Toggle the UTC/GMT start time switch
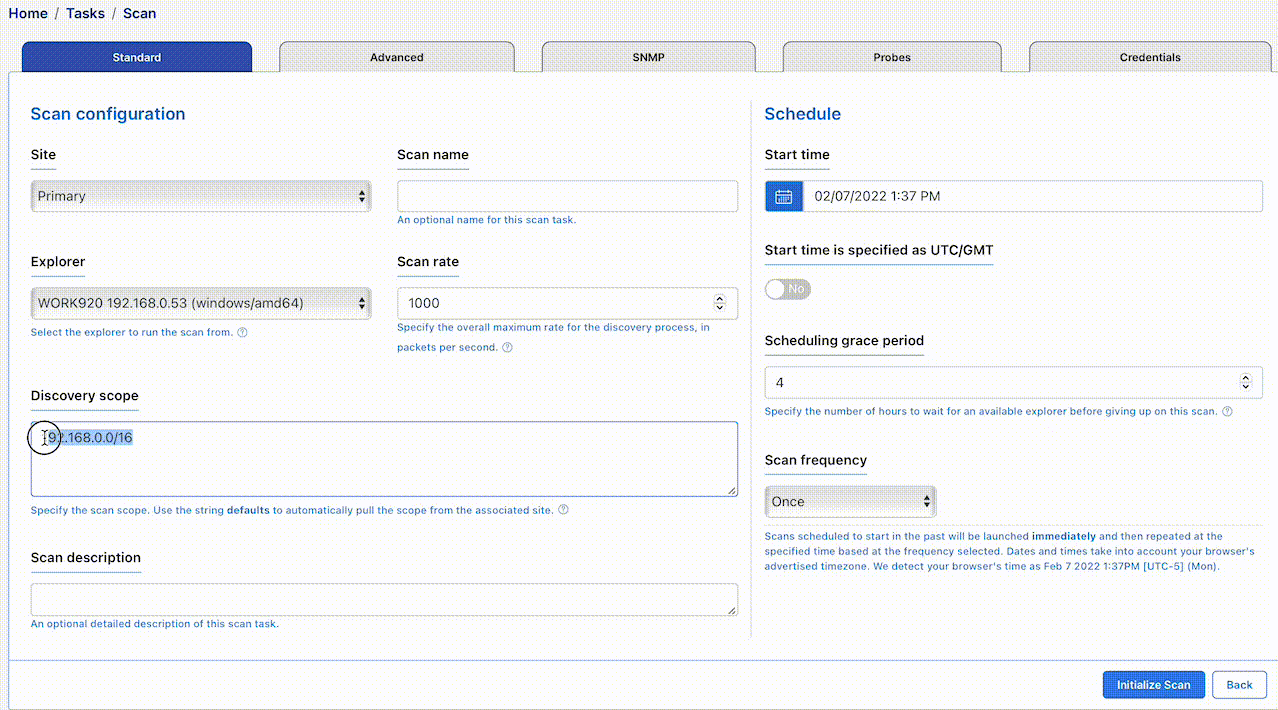Image resolution: width=1278 pixels, height=710 pixels. tap(788, 289)
